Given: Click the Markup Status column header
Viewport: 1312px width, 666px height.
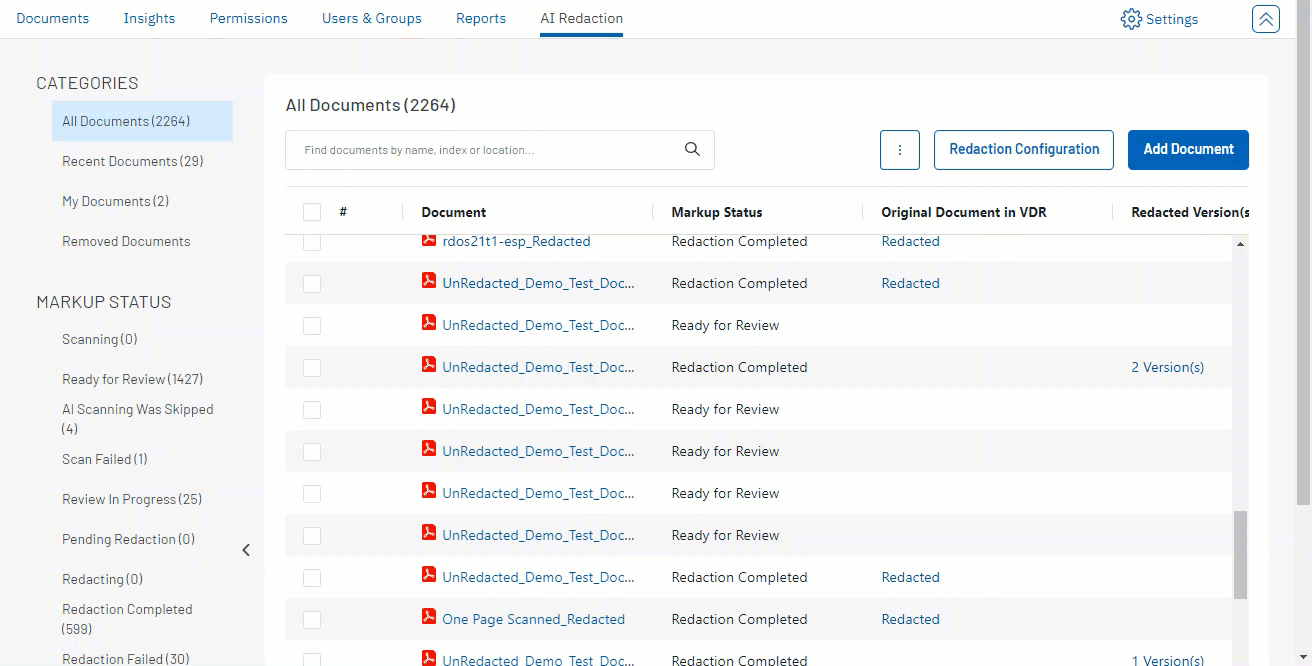Looking at the screenshot, I should tap(717, 212).
